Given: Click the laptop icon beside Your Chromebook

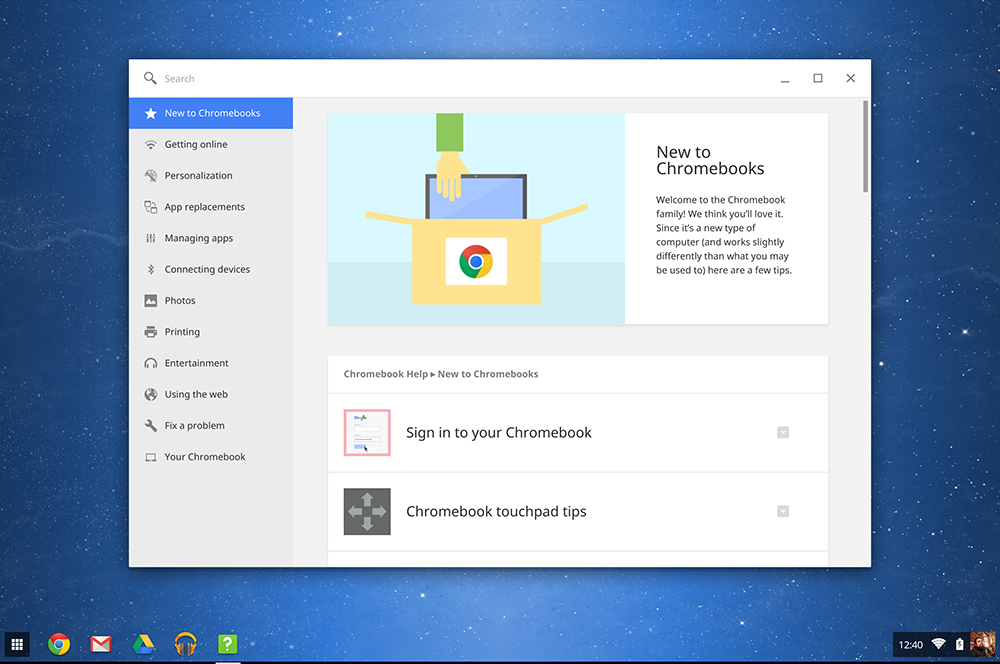Looking at the screenshot, I should click(x=151, y=457).
